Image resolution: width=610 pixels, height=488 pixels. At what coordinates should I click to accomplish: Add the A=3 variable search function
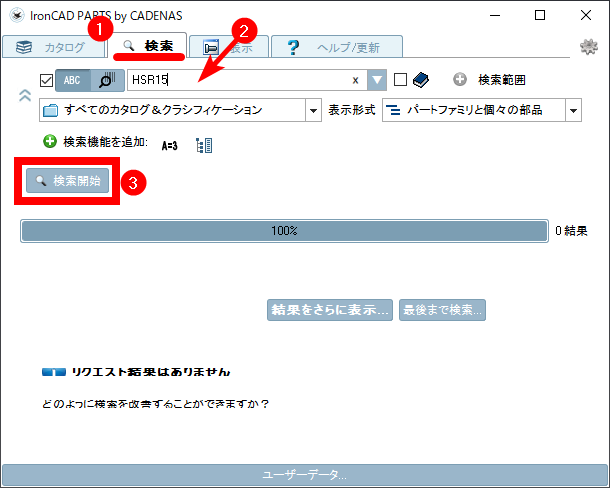[x=170, y=146]
